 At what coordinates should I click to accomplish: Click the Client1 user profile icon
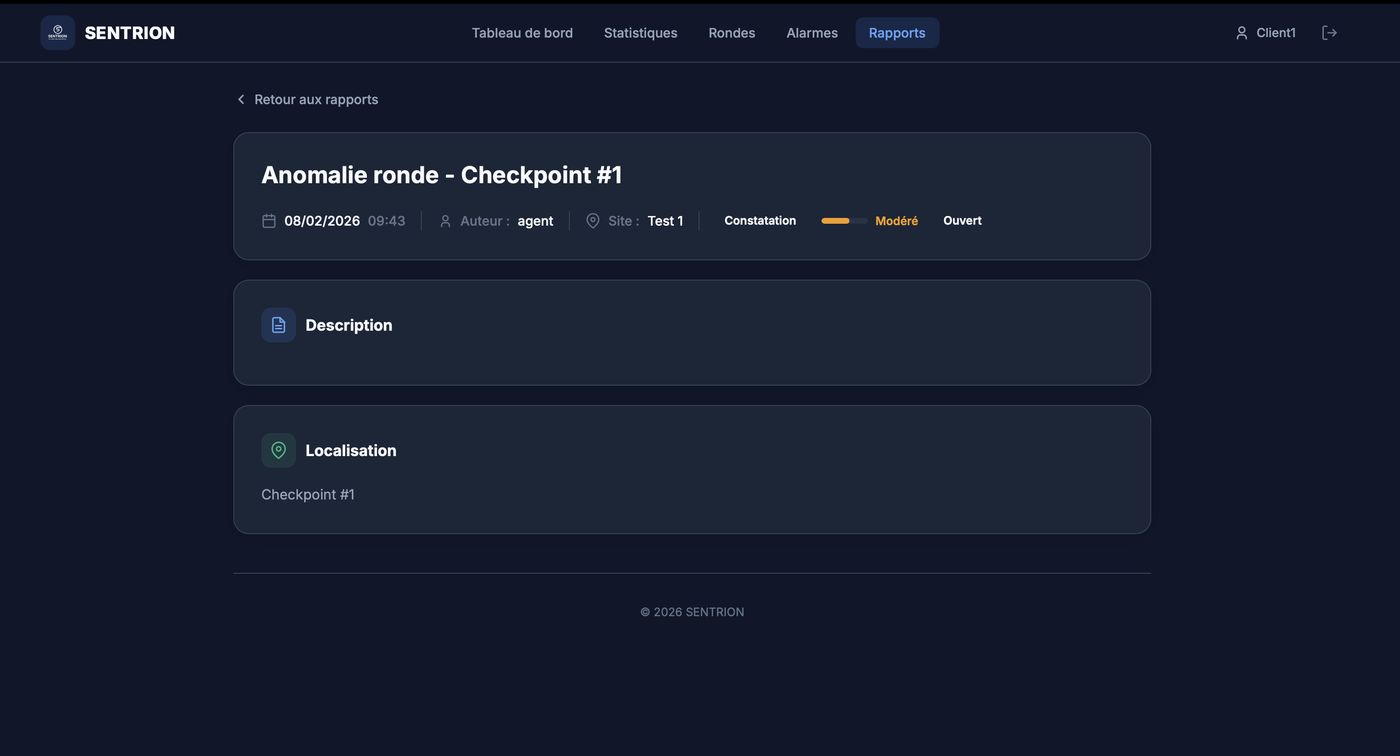(x=1241, y=33)
